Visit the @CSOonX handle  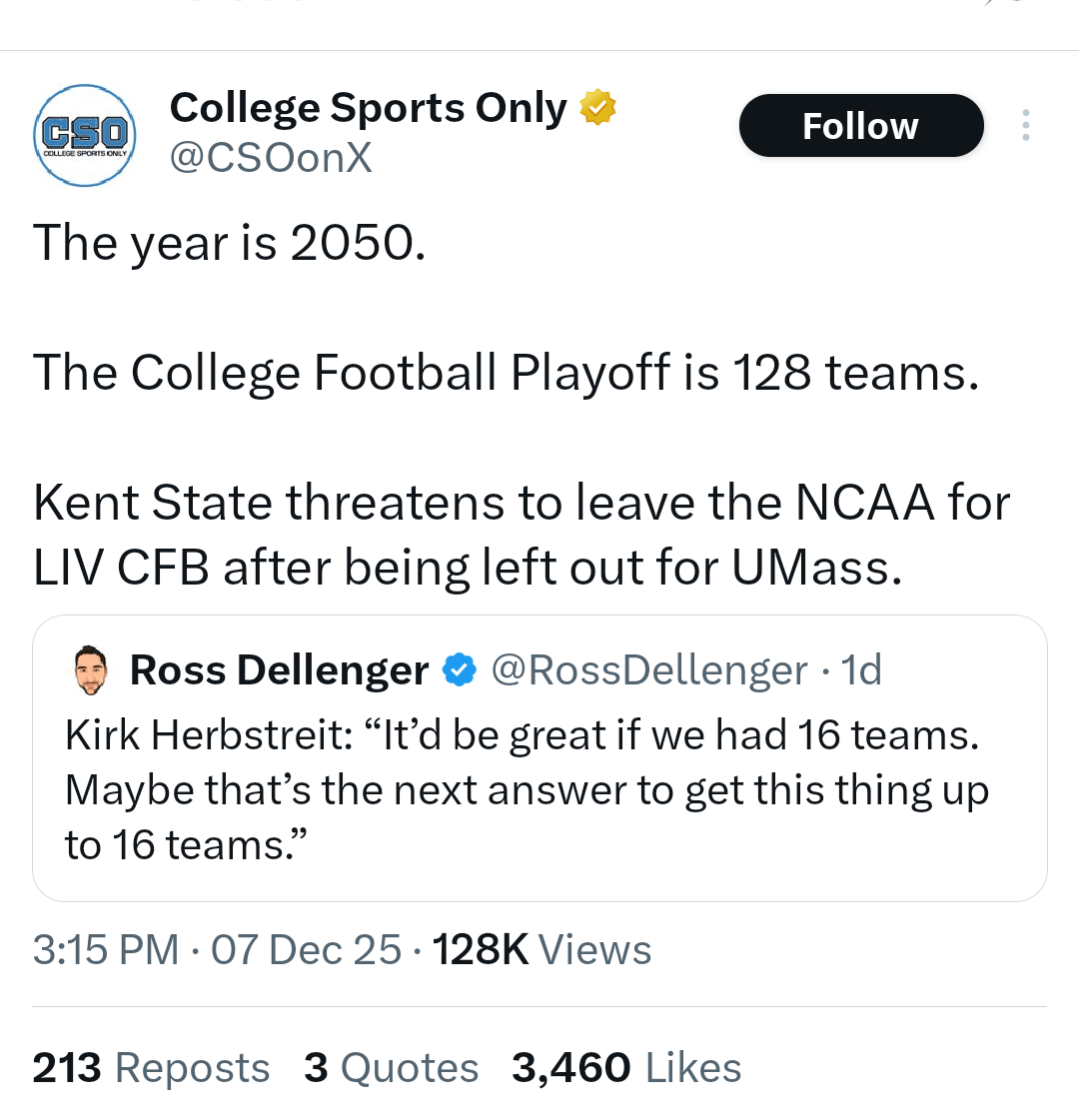tap(271, 157)
